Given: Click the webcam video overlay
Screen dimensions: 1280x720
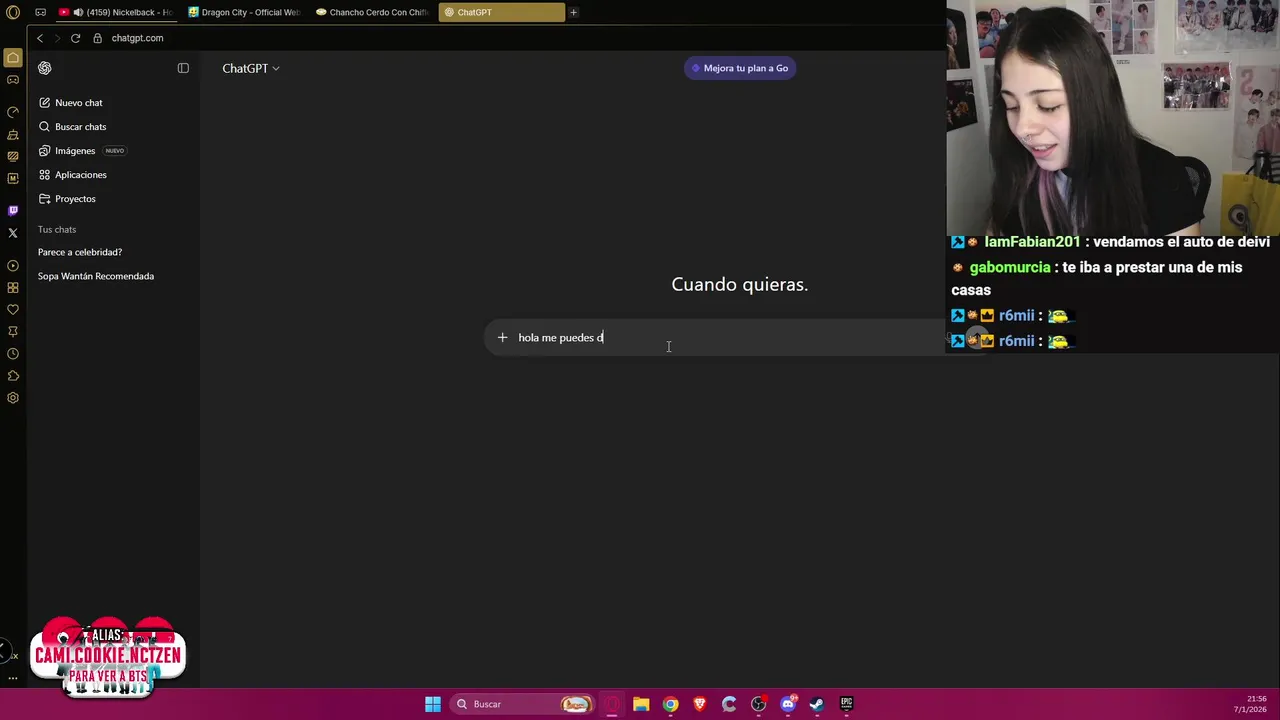Looking at the screenshot, I should (1113, 117).
